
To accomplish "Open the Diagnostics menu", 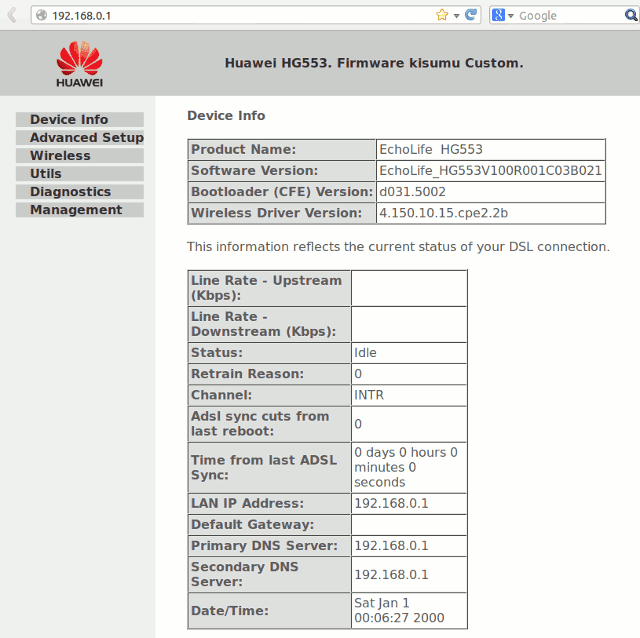I will [x=80, y=191].
